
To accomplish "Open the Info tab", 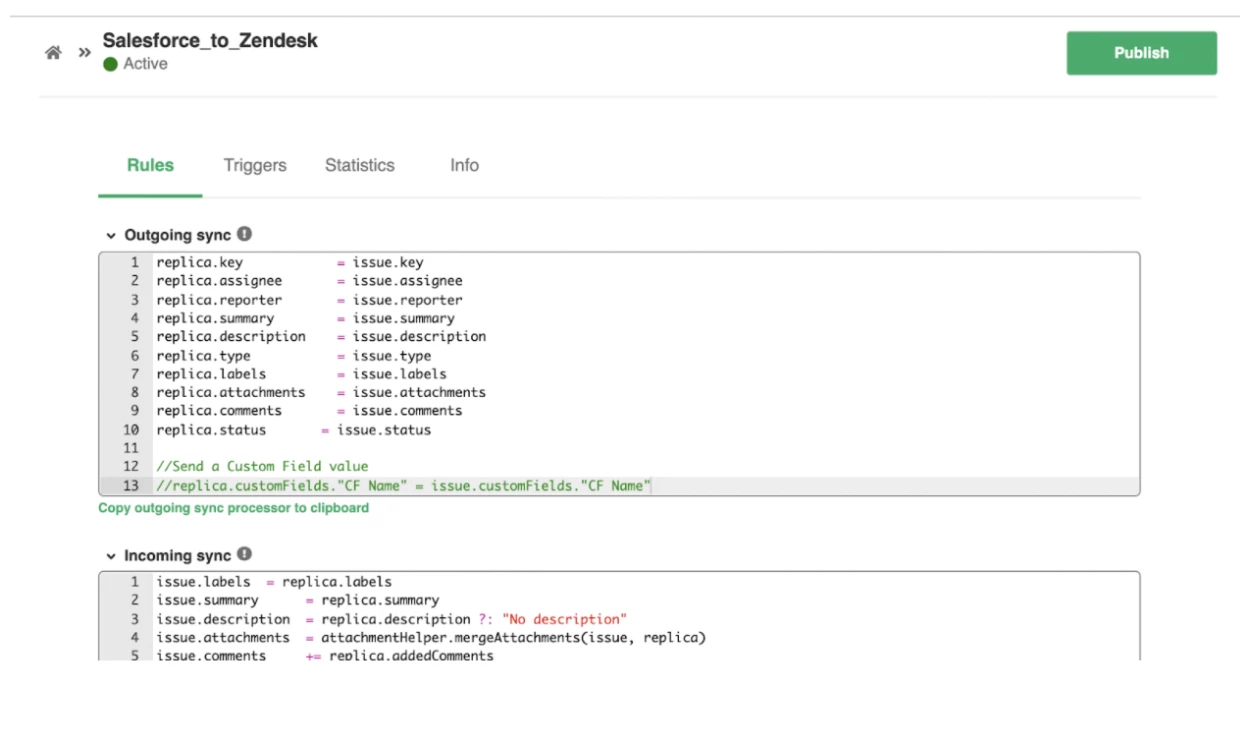I will pyautogui.click(x=464, y=166).
